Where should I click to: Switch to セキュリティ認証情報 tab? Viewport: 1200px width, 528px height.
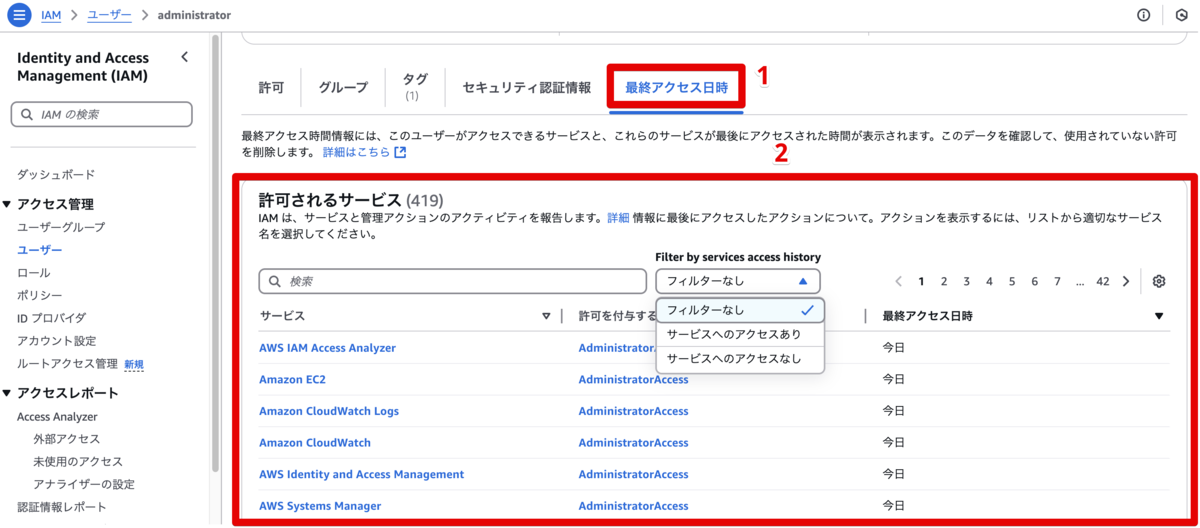527,88
